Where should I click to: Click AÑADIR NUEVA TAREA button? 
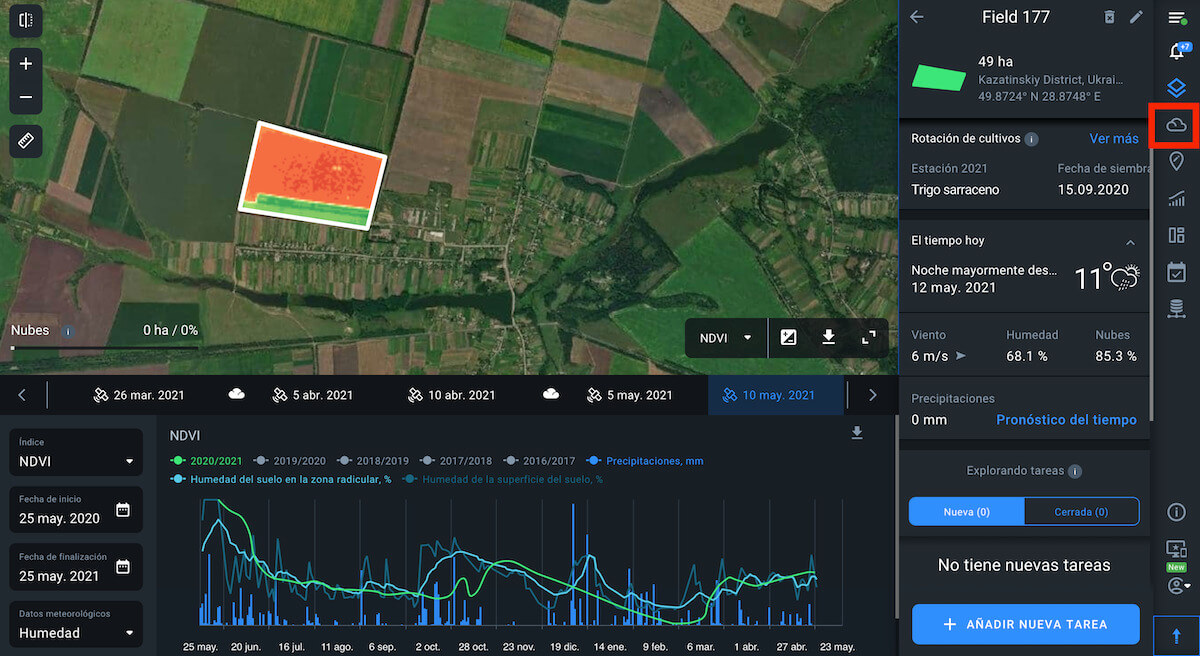pyautogui.click(x=1025, y=624)
